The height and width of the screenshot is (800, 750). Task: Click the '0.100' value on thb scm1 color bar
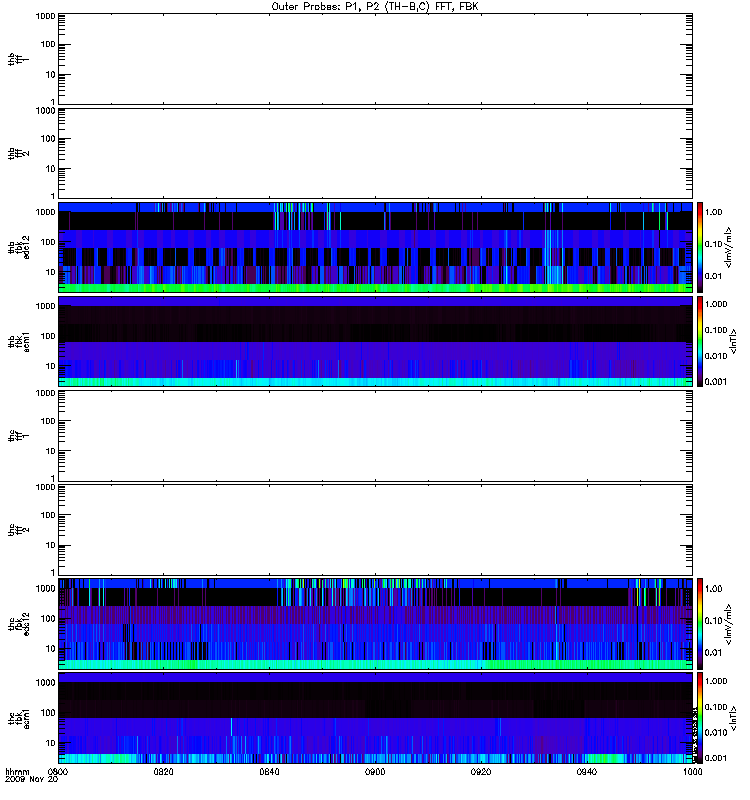pos(716,330)
